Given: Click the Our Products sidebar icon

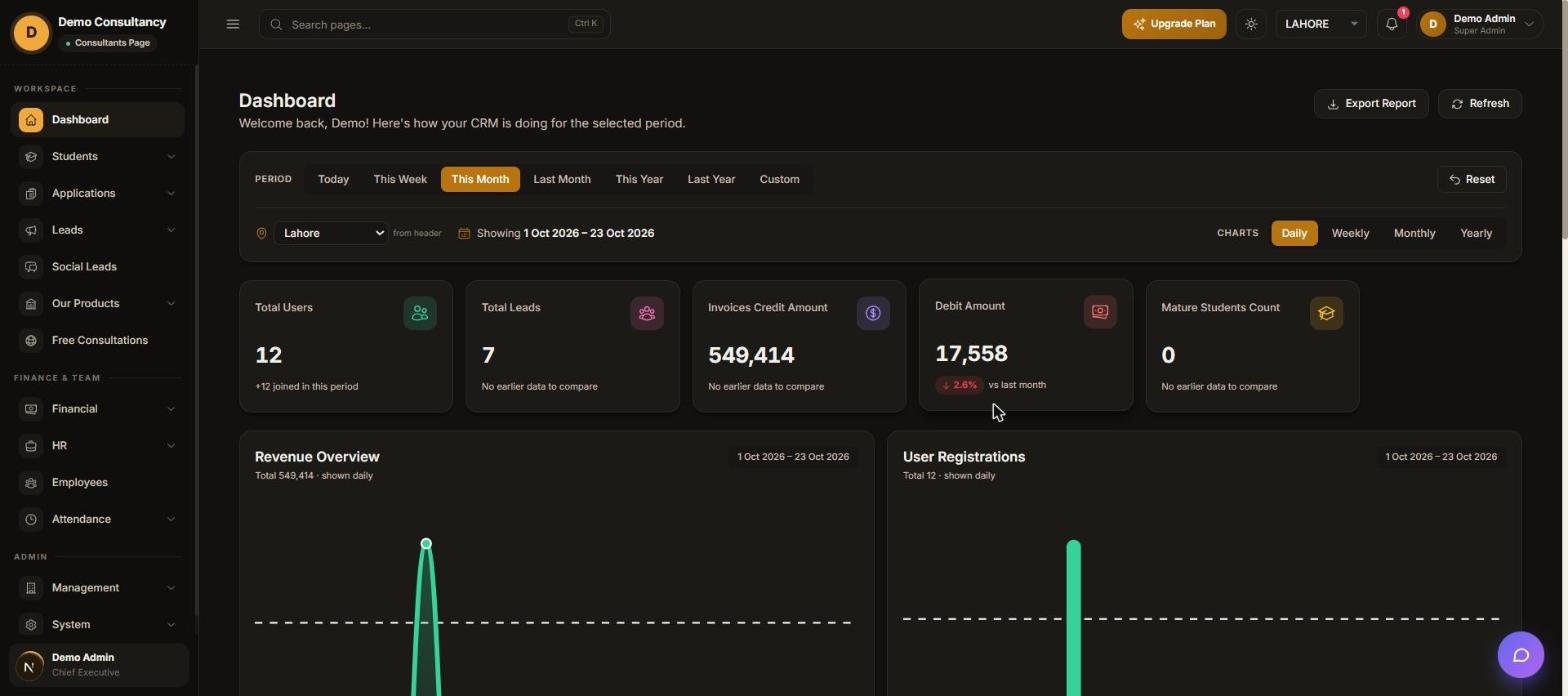Looking at the screenshot, I should tap(31, 303).
